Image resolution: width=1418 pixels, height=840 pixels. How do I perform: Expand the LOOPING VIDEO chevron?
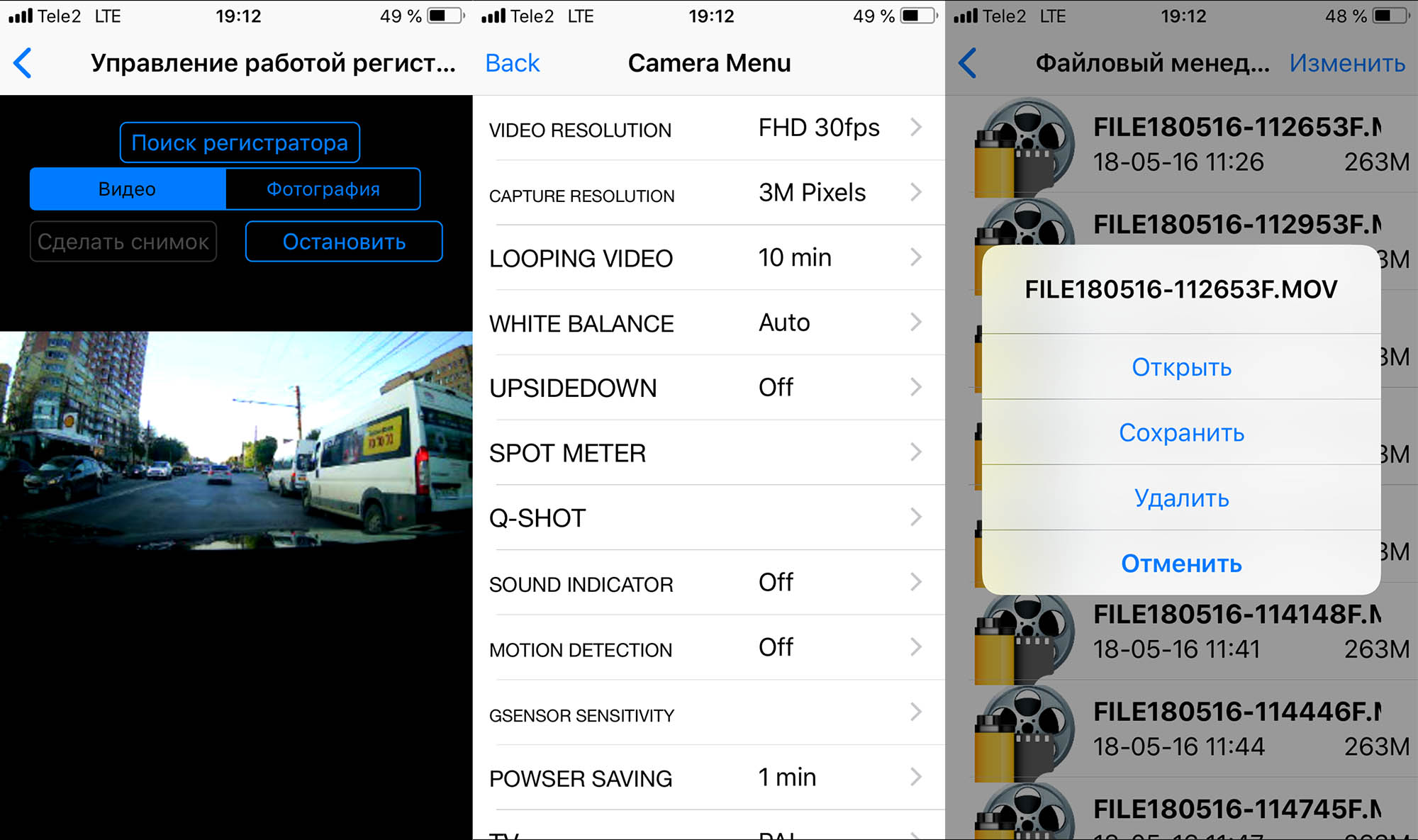tap(916, 257)
